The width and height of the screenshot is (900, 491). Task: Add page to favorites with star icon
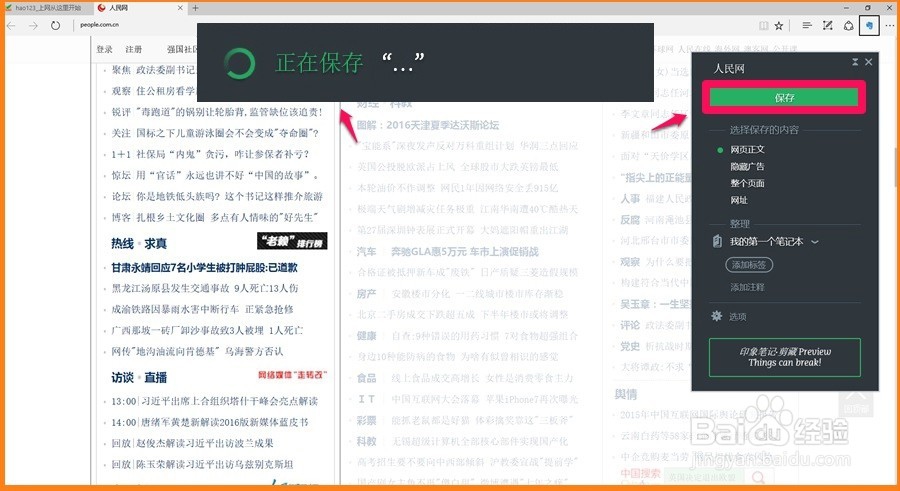click(x=779, y=26)
